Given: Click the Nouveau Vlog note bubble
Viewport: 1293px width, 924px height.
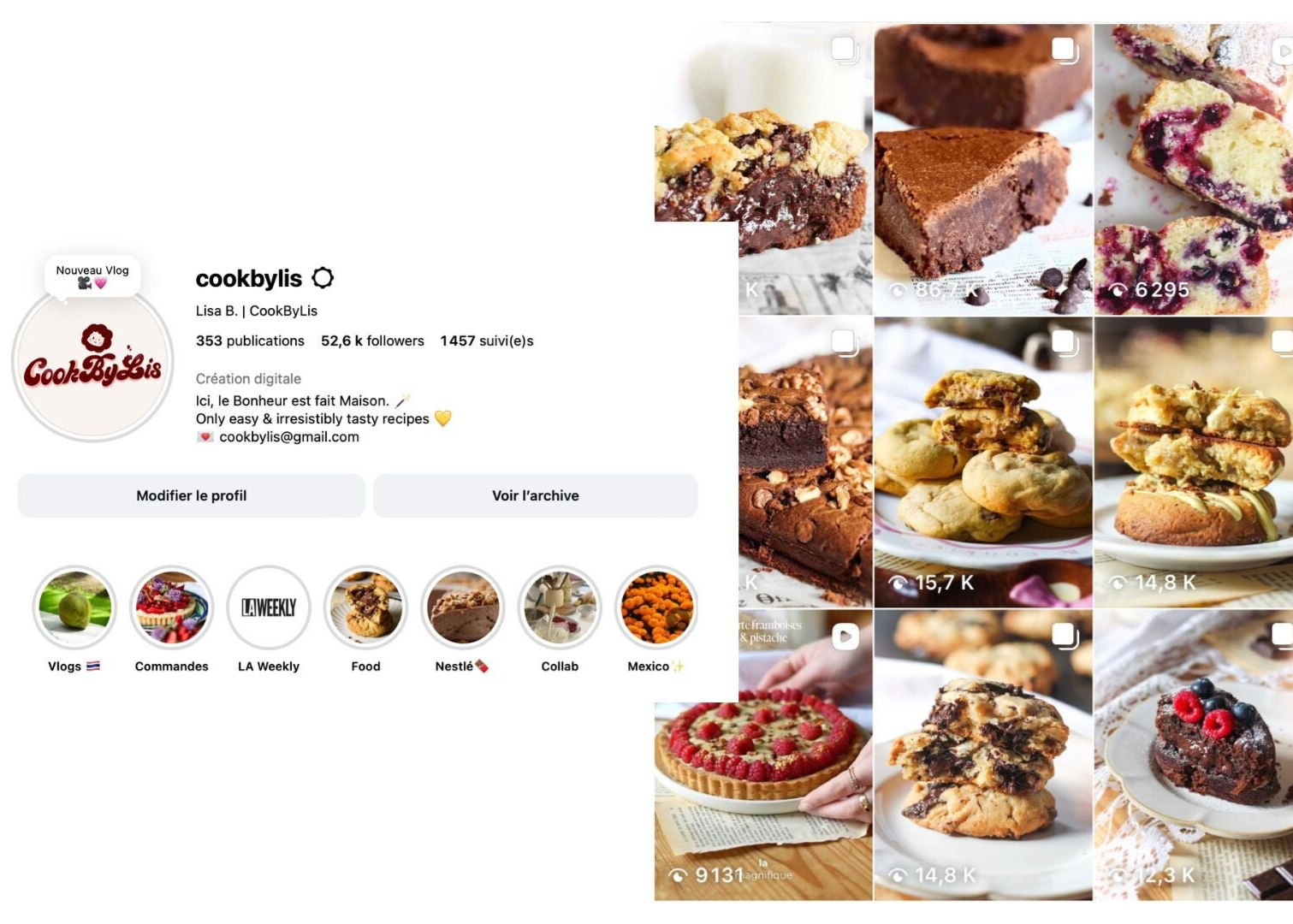Looking at the screenshot, I should 92,275.
